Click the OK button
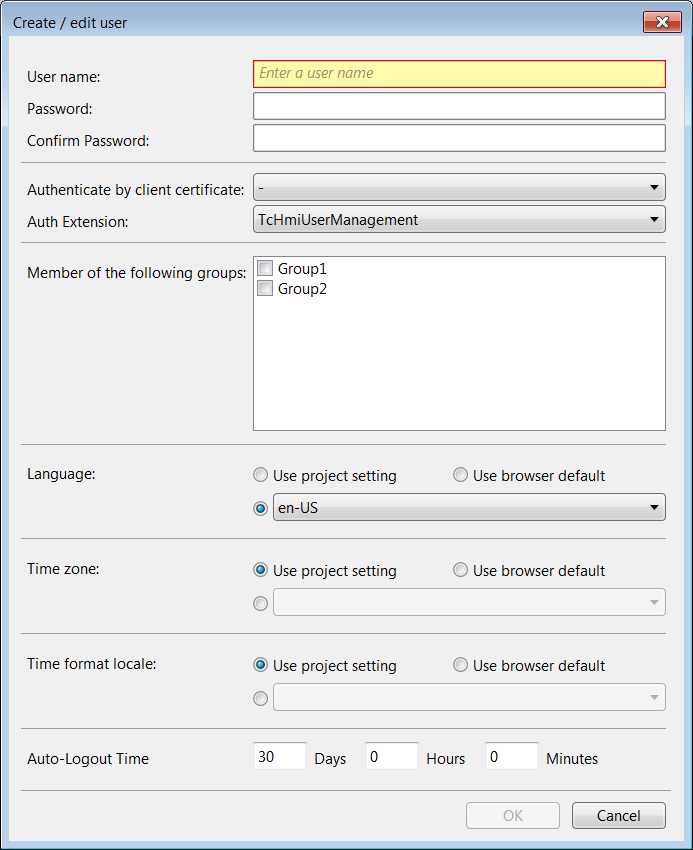This screenshot has width=693, height=850. pos(512,815)
